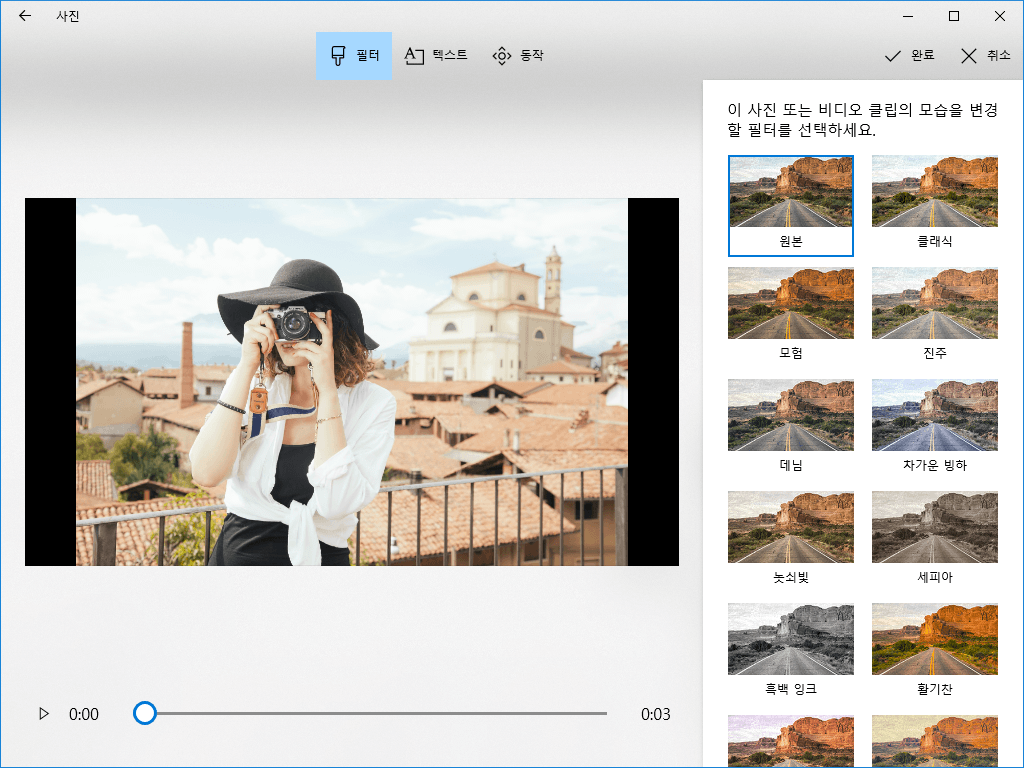Select the 원본 (Original) filter thumbnail
Image resolution: width=1024 pixels, height=768 pixels.
pyautogui.click(x=790, y=206)
